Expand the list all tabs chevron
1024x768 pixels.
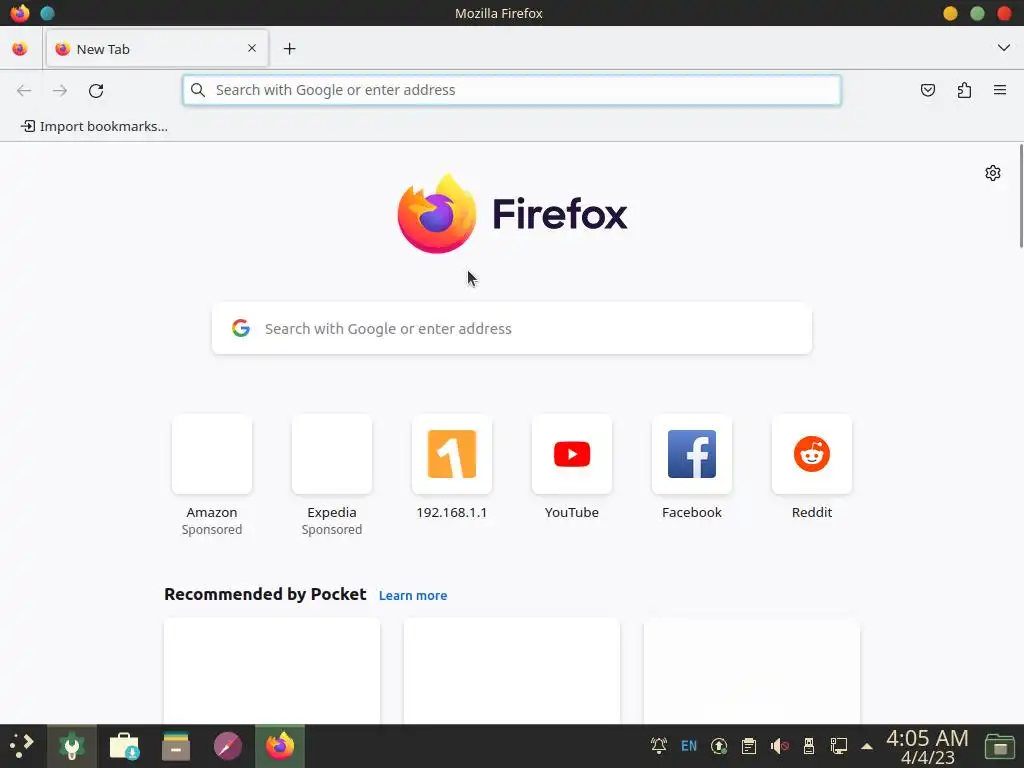pos(1004,48)
